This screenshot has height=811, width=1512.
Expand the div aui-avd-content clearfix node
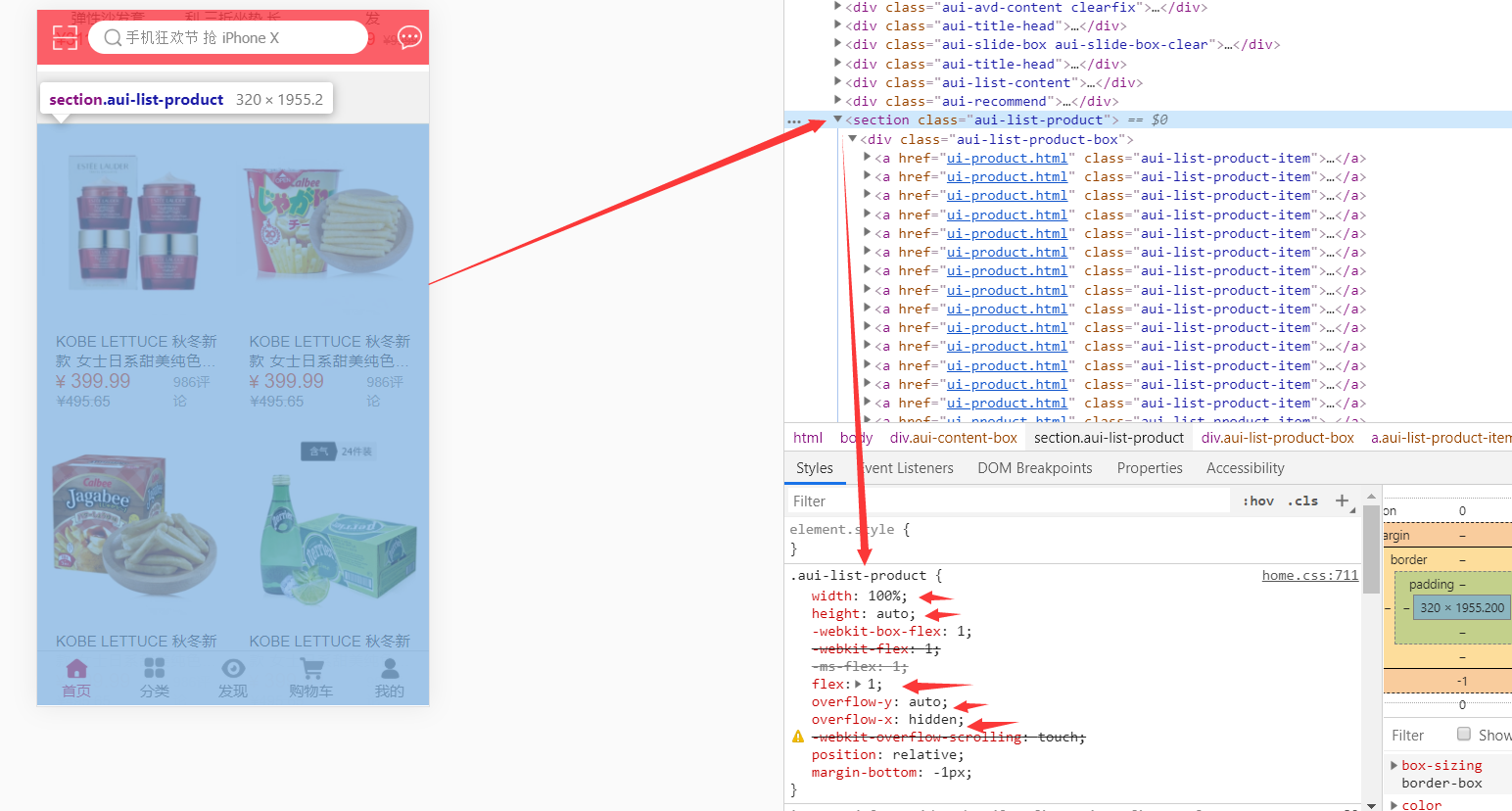pos(837,7)
